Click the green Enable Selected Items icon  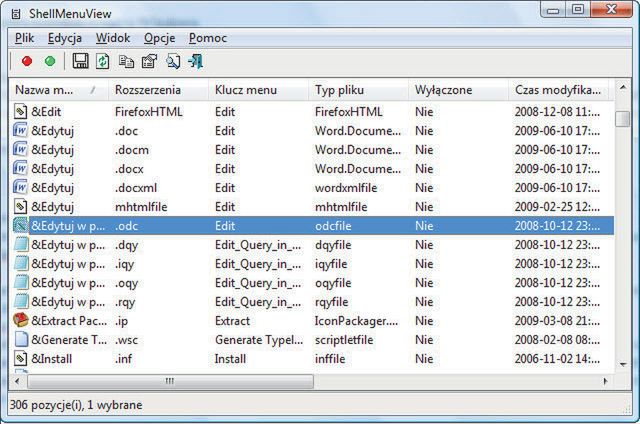pyautogui.click(x=50, y=61)
